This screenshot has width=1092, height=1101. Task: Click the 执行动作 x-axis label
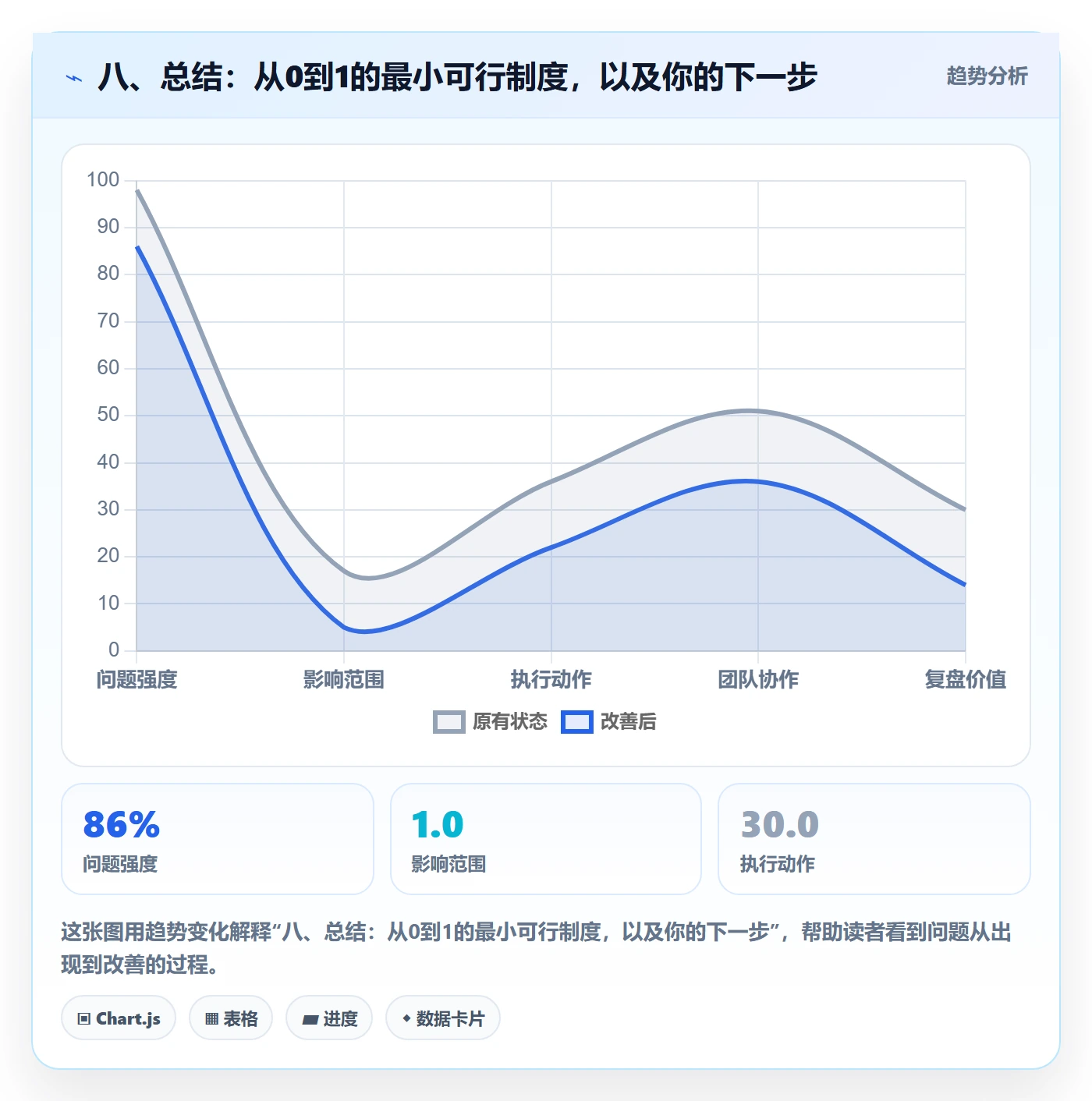[551, 679]
